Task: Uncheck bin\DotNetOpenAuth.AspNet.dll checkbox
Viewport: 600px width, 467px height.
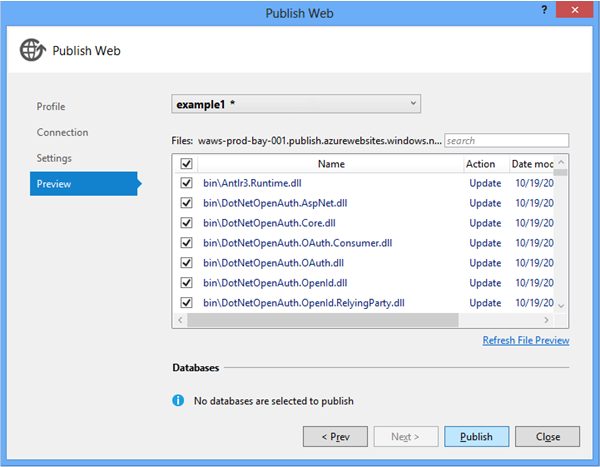Action: (186, 203)
